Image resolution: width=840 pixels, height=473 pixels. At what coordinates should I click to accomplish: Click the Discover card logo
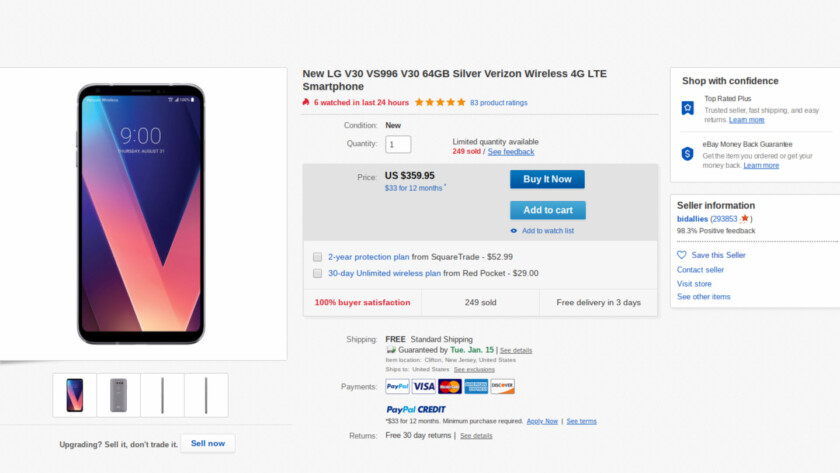point(502,386)
